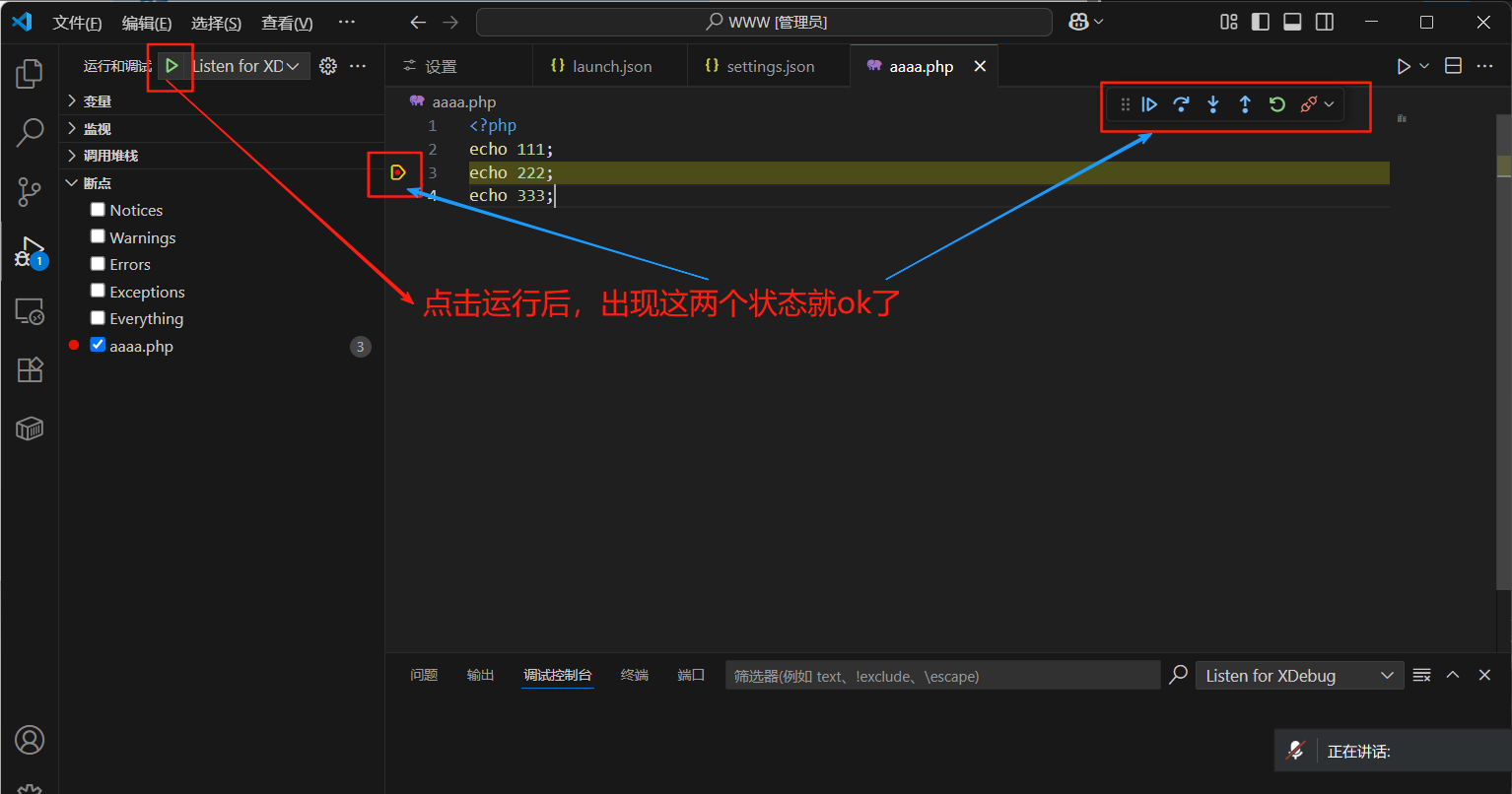The width and height of the screenshot is (1512, 794).
Task: Switch to the 设置 tab
Action: 458,66
